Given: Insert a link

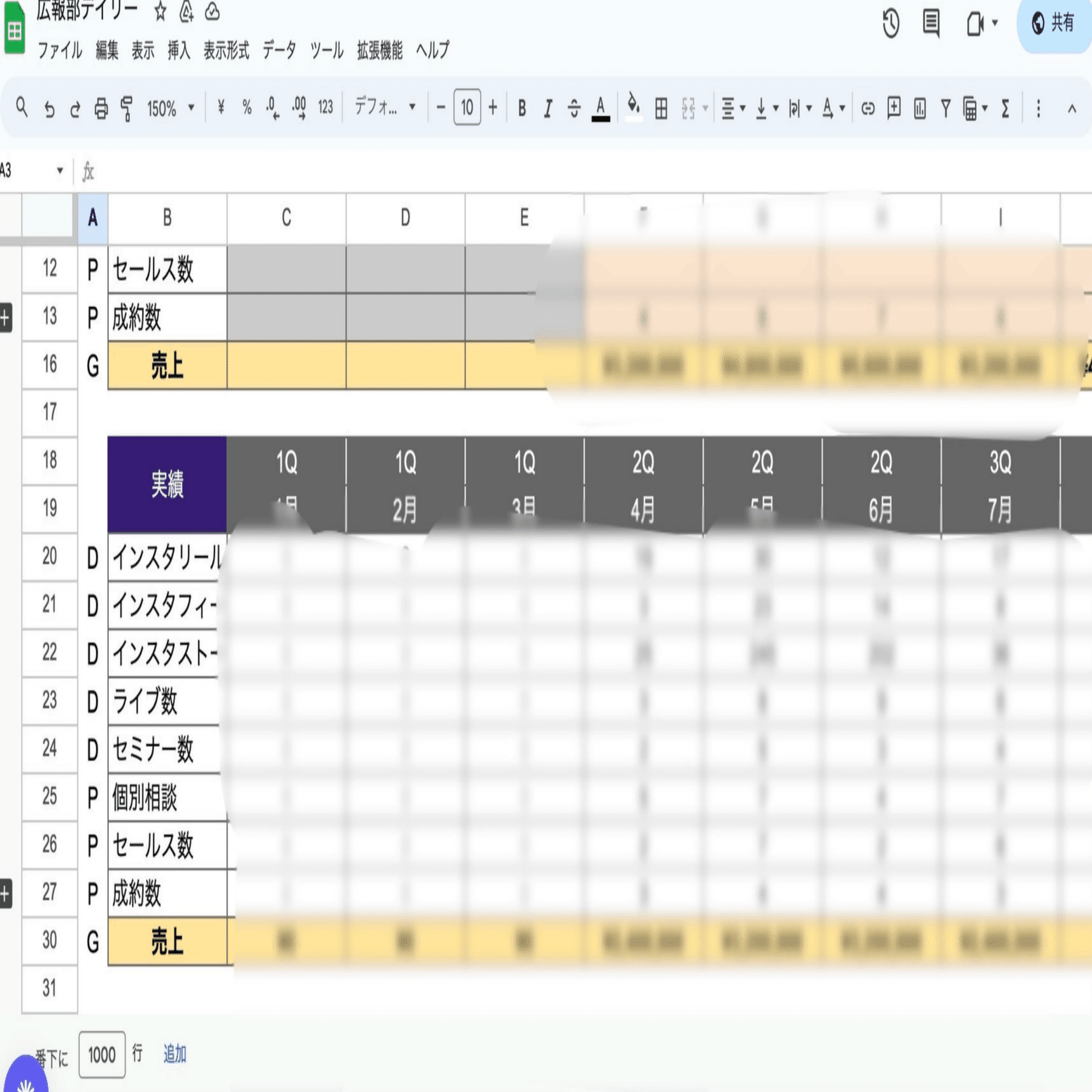Looking at the screenshot, I should pyautogui.click(x=868, y=108).
